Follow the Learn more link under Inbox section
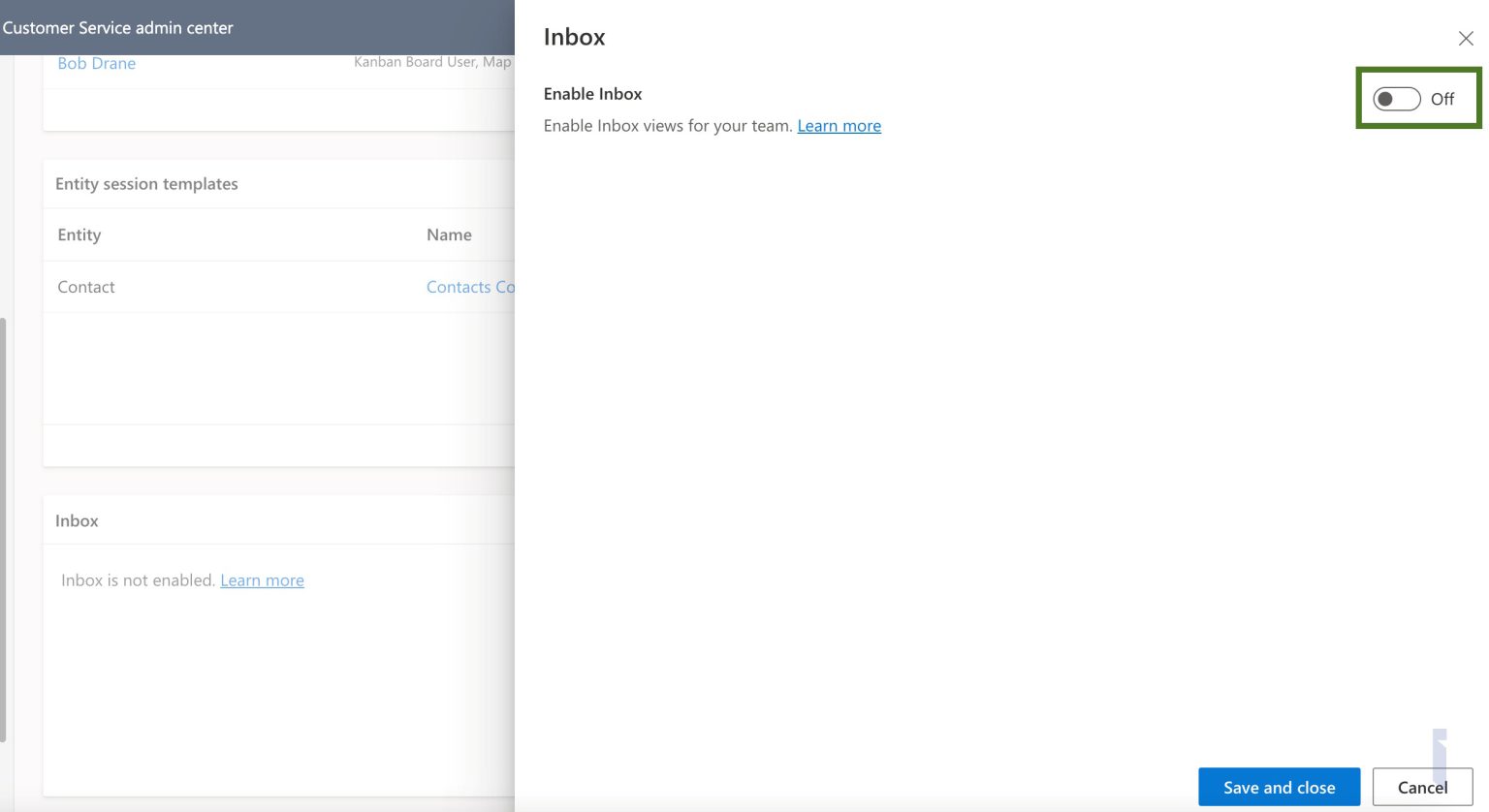 tap(262, 579)
